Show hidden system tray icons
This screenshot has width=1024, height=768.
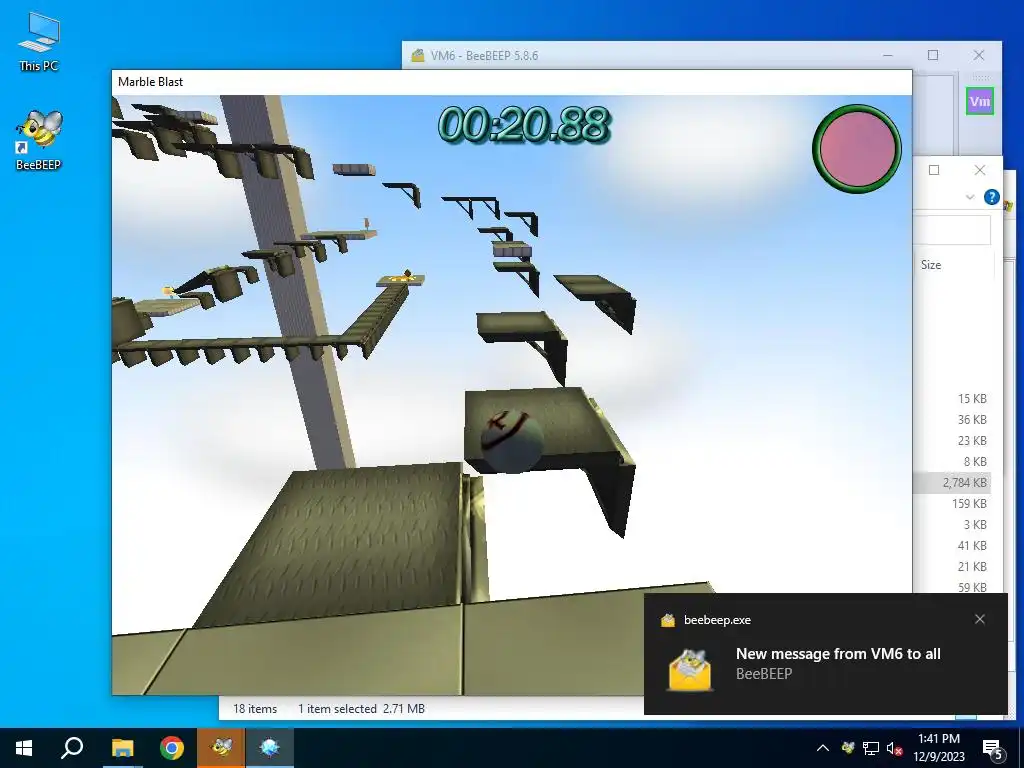[x=823, y=748]
